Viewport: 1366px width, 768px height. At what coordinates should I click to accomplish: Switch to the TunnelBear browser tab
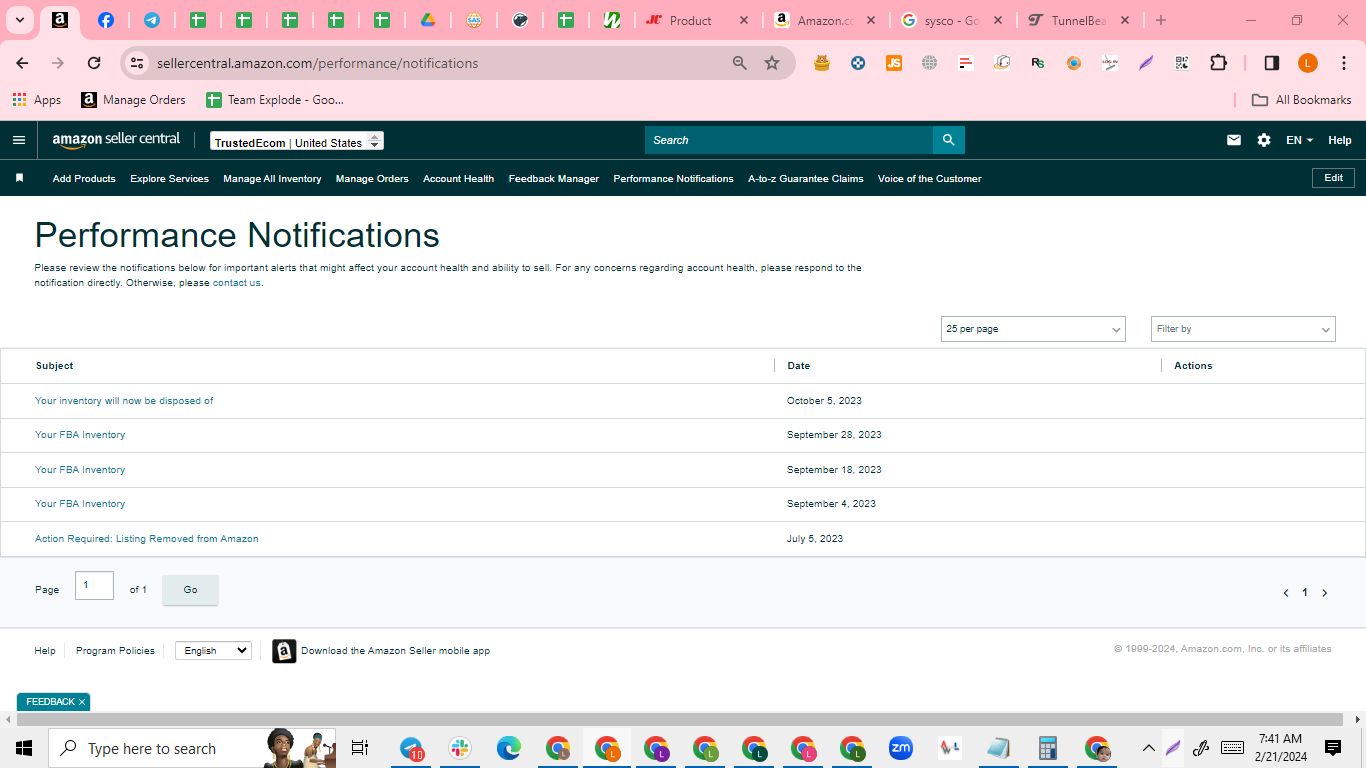click(1078, 20)
